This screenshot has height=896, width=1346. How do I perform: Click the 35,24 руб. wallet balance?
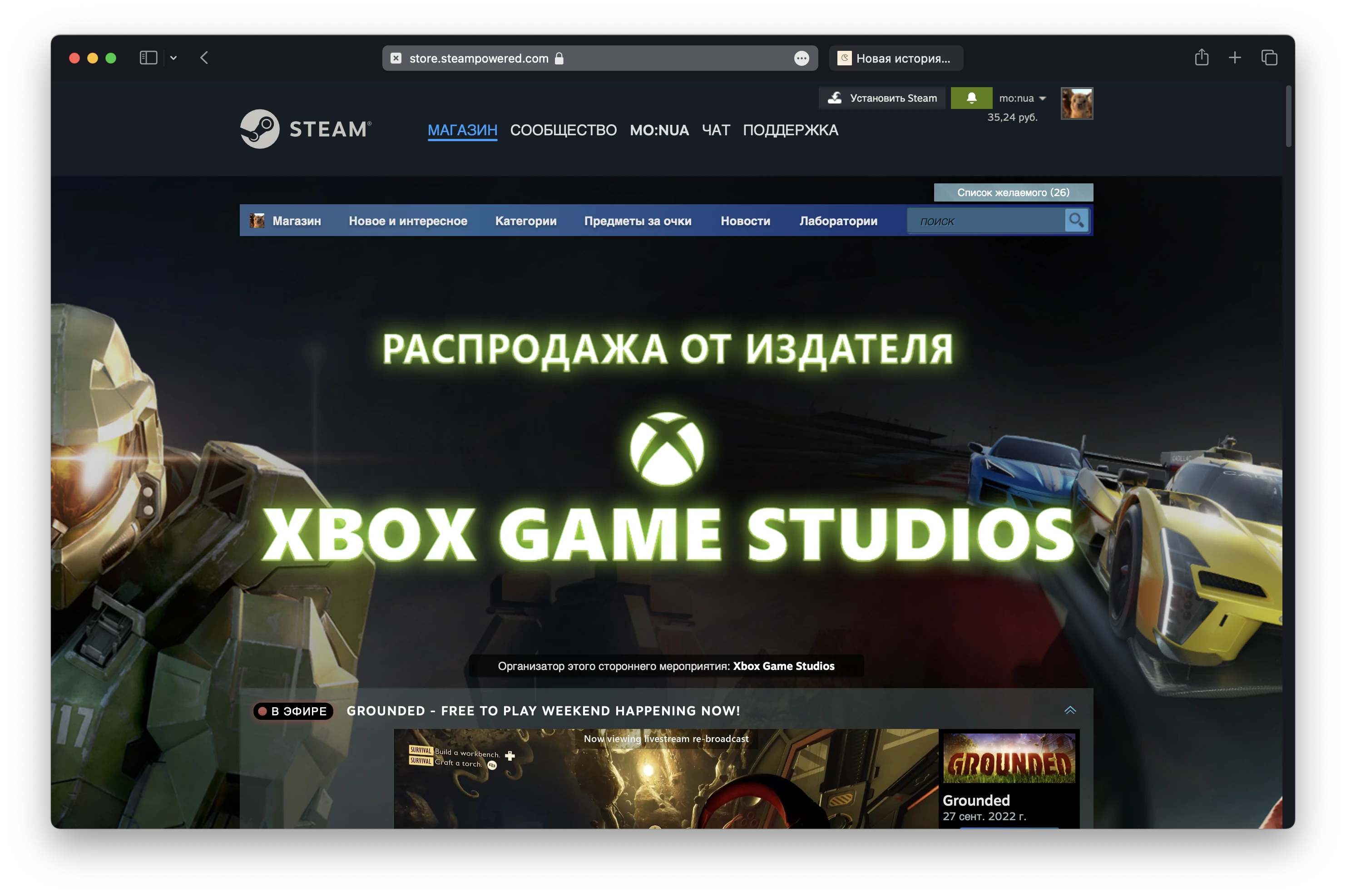pos(1012,117)
